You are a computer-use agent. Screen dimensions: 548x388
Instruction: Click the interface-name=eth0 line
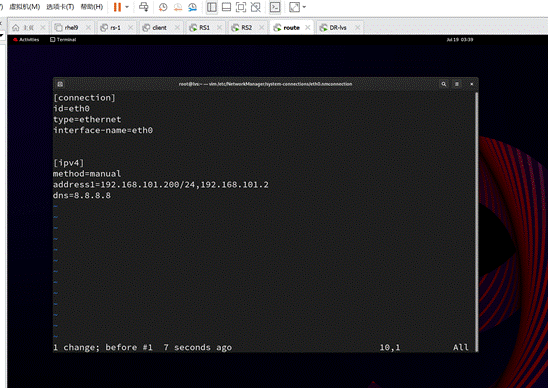(x=103, y=130)
